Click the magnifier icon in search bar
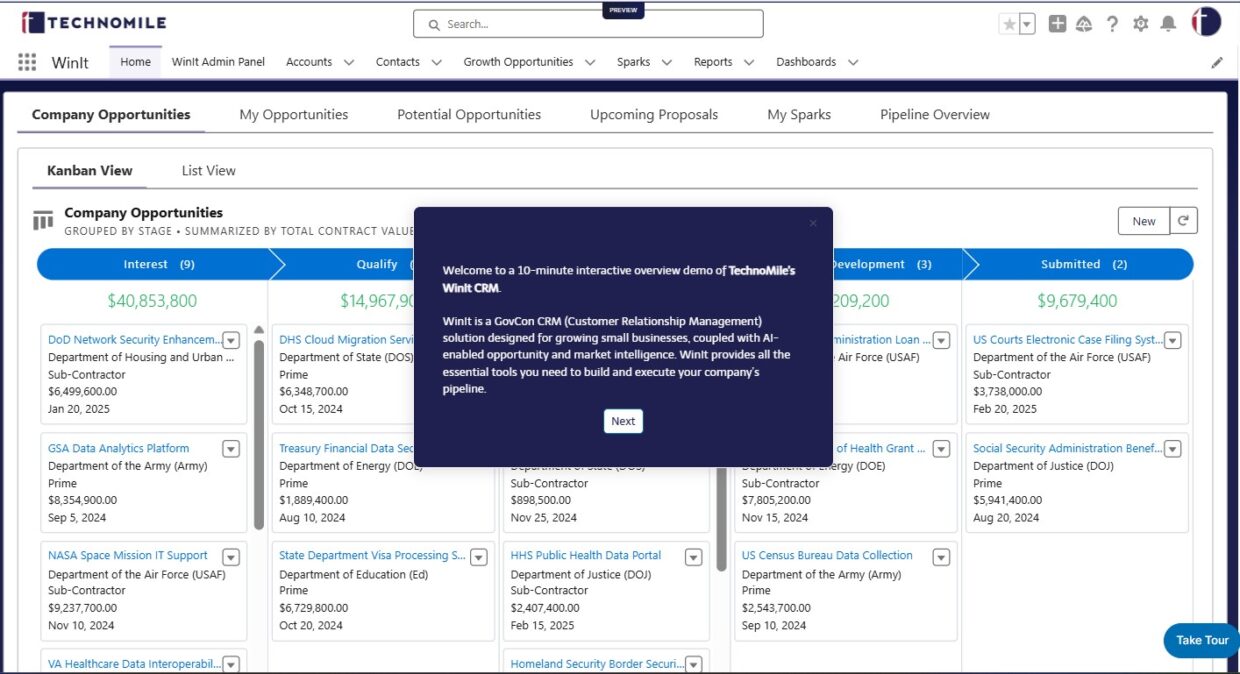The image size is (1240, 674). coord(434,24)
